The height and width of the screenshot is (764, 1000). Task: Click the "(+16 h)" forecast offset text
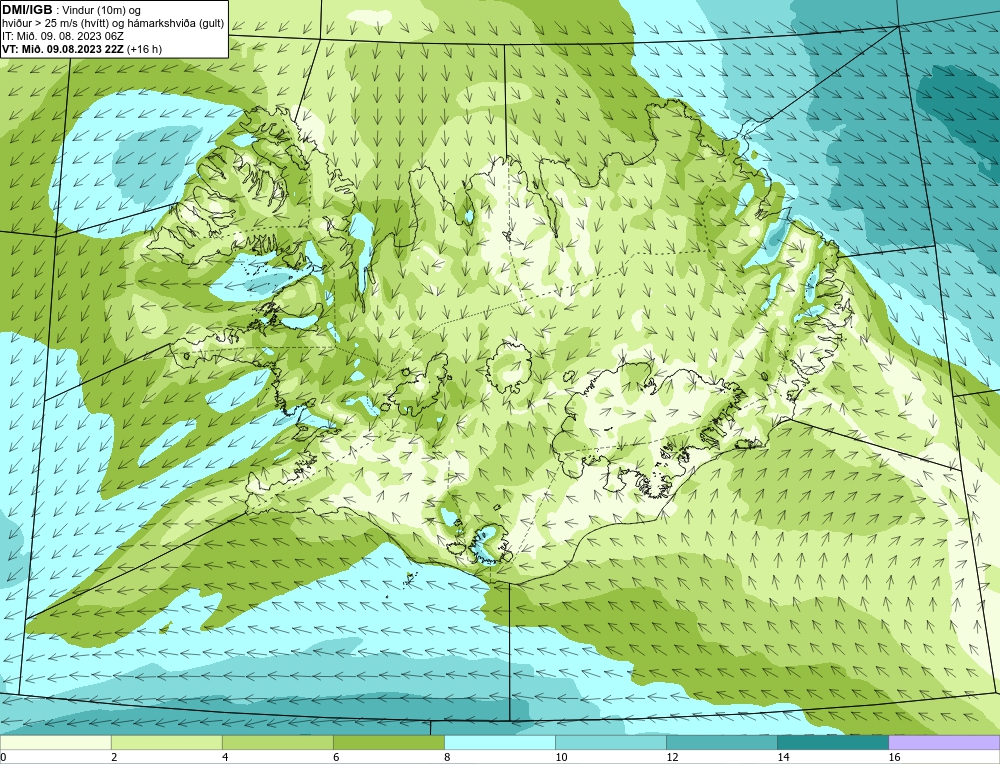[144, 49]
